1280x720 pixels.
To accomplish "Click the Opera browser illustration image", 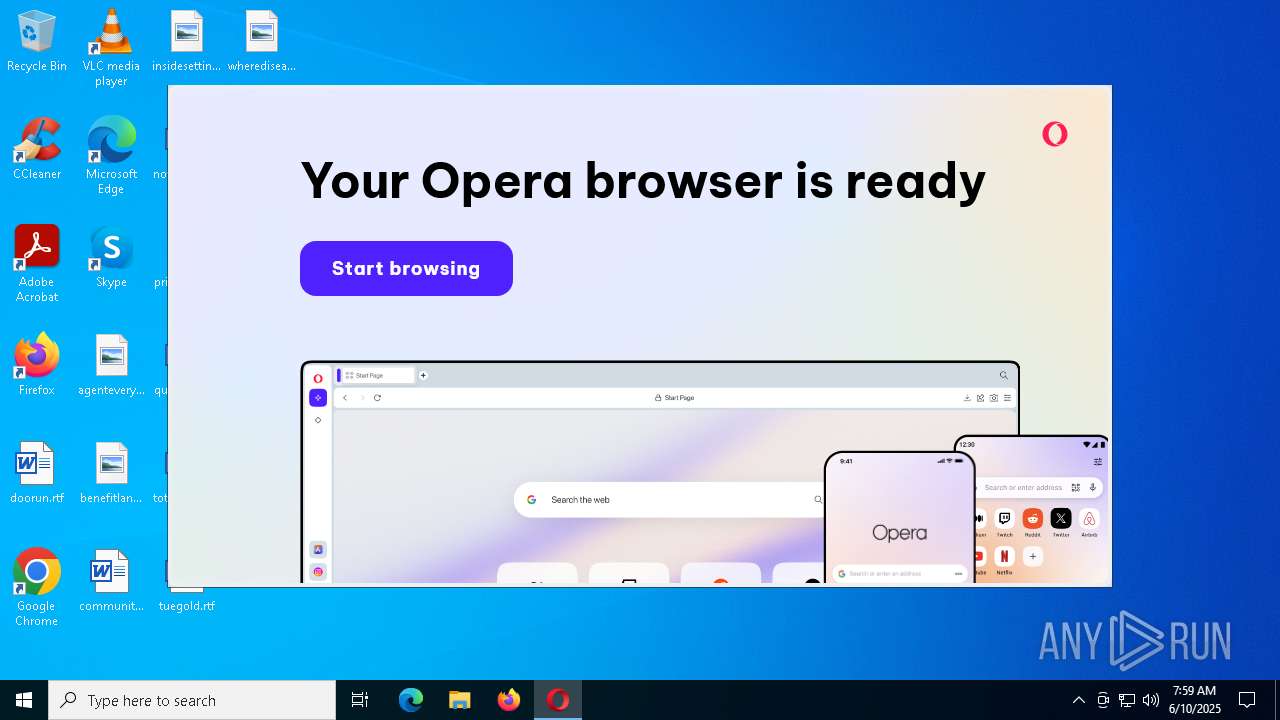I will [705, 472].
